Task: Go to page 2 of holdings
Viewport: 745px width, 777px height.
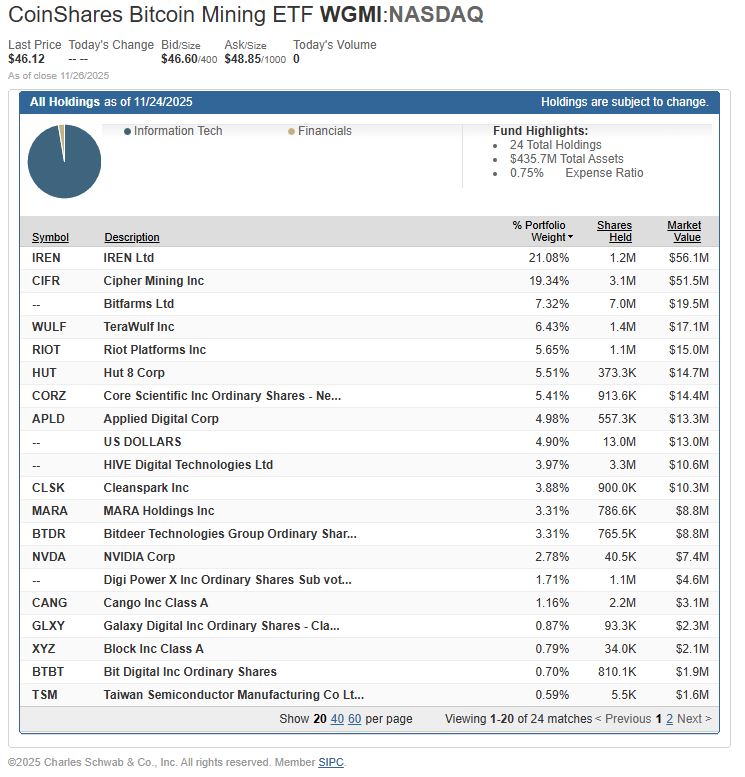Action: coord(669,718)
